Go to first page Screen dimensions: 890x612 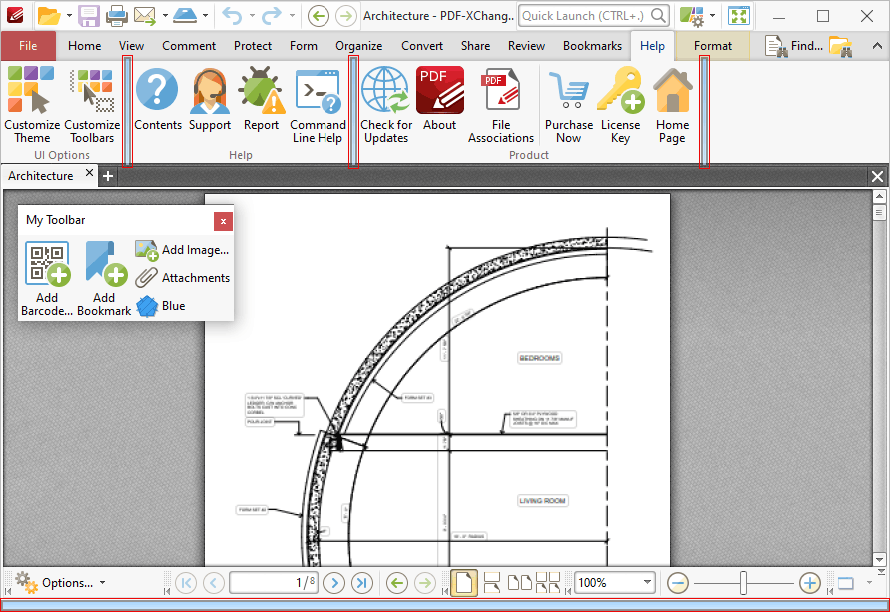pos(186,582)
